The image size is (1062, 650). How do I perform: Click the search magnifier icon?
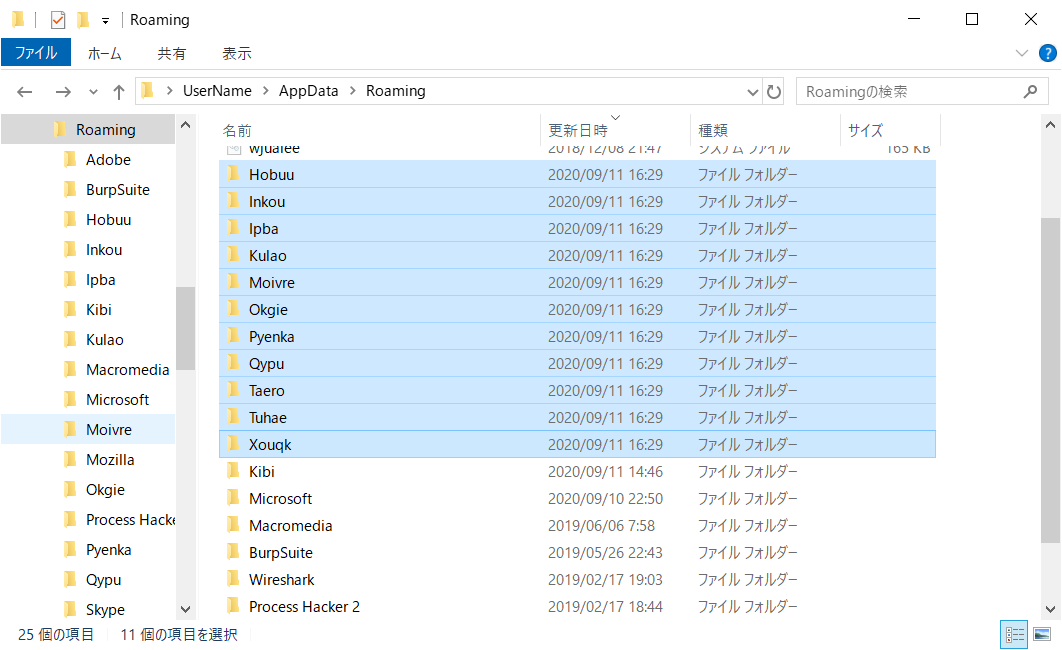pos(1030,91)
